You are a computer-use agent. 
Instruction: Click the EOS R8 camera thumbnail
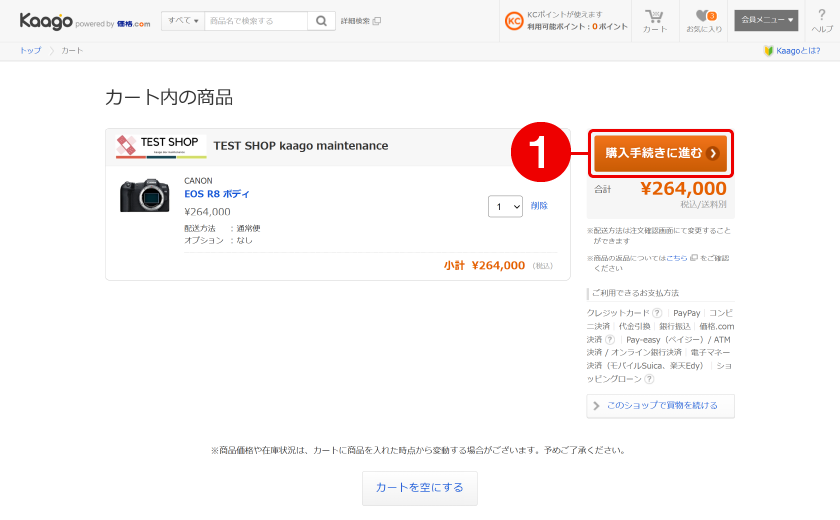point(145,195)
